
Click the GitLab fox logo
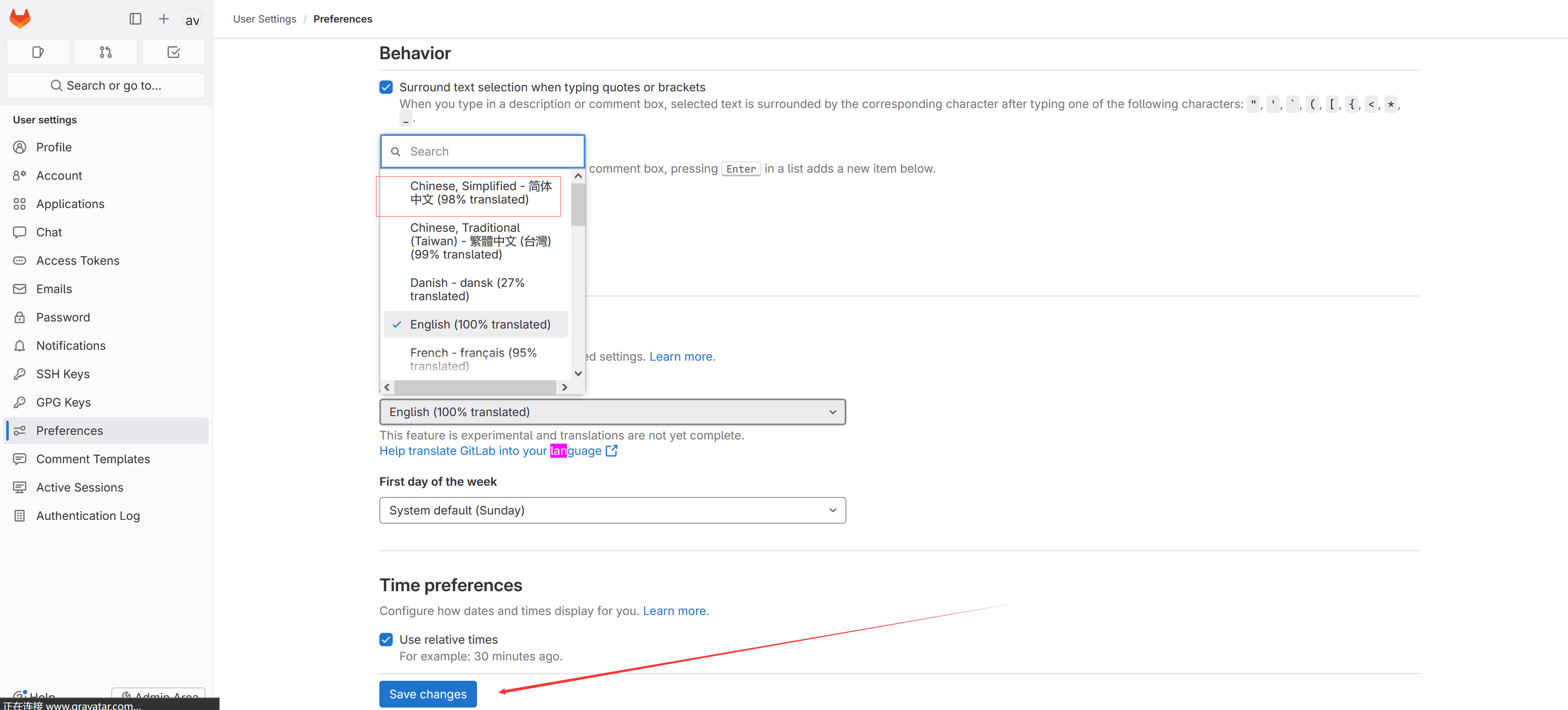coord(20,19)
